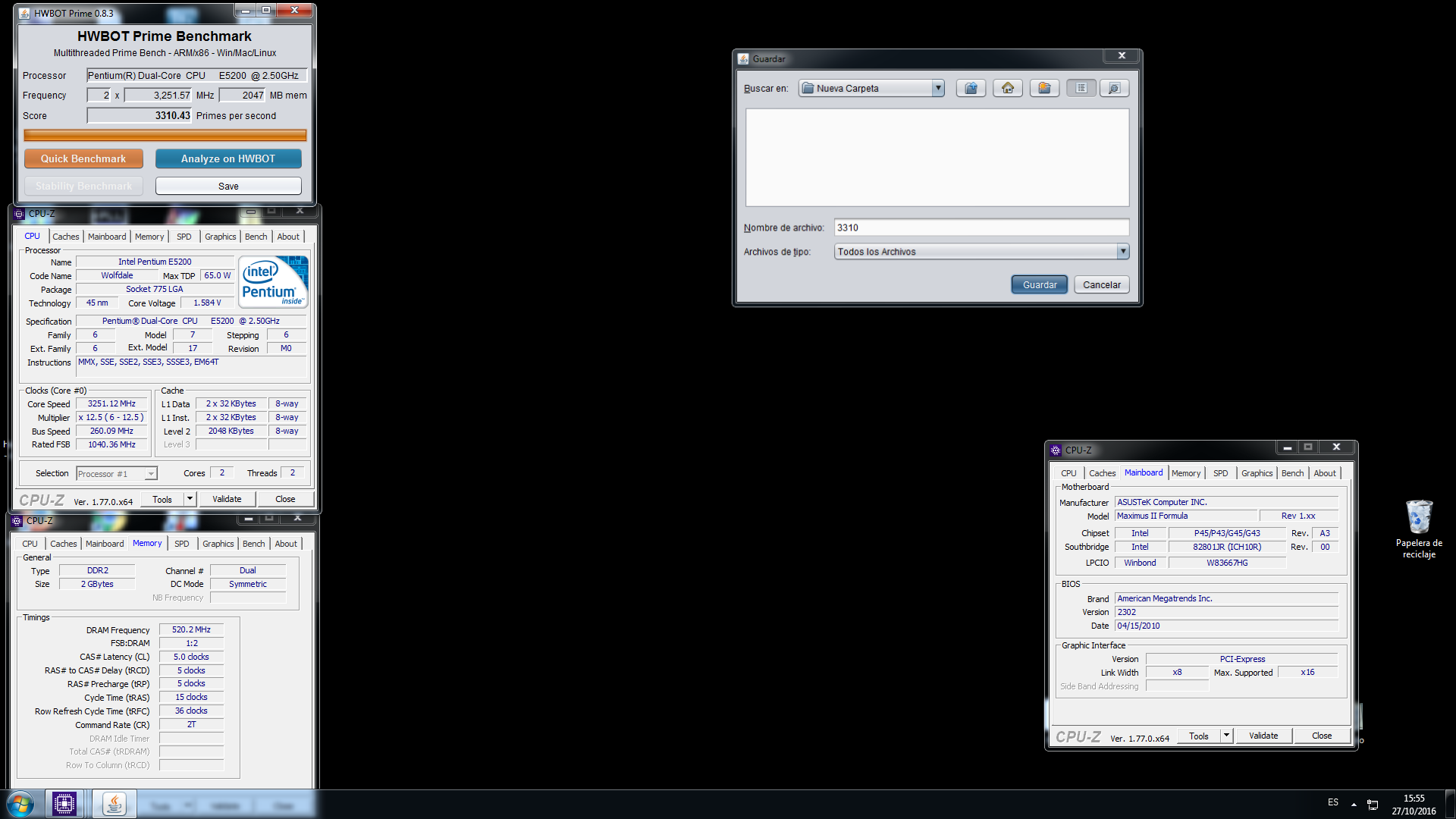Click the Maximus II Formula model text

point(1152,516)
